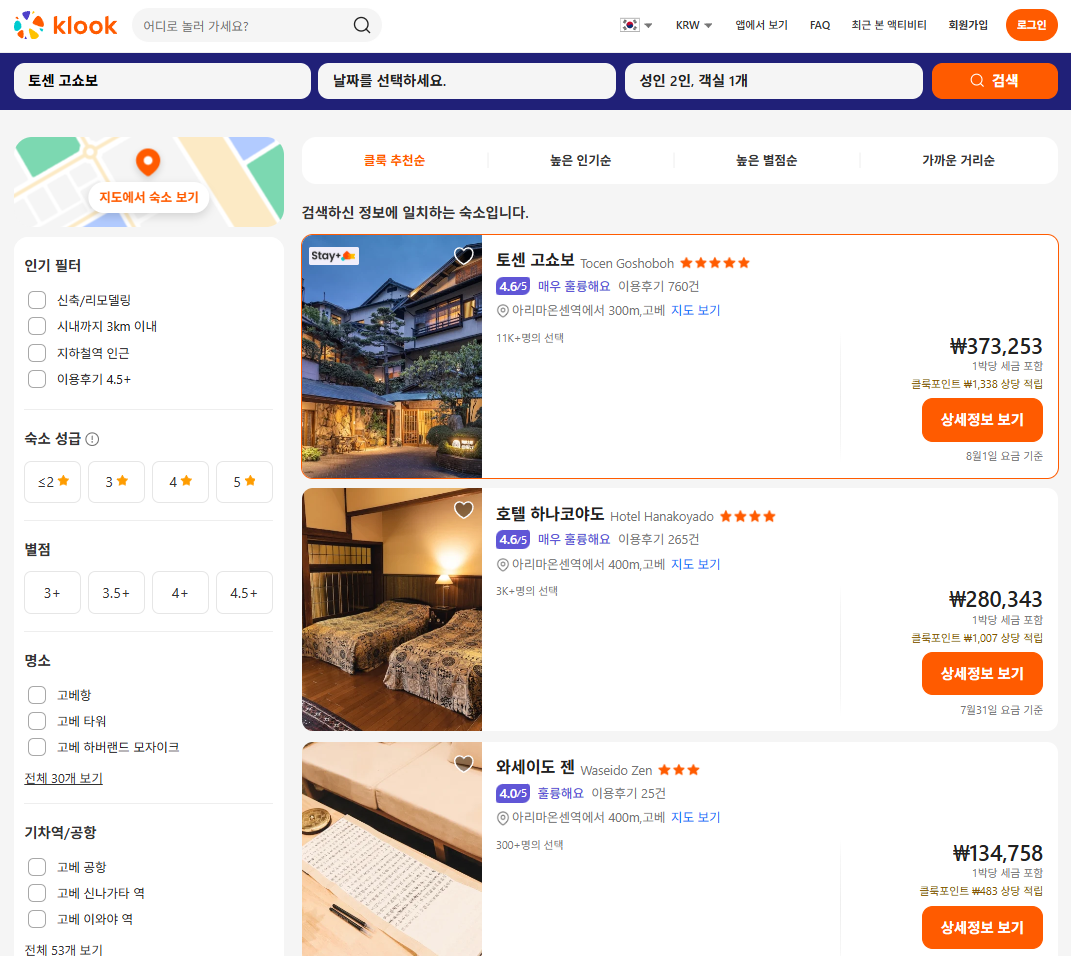This screenshot has width=1071, height=956.
Task: Expand 전체 53개 보기 stations list
Action: (64, 950)
